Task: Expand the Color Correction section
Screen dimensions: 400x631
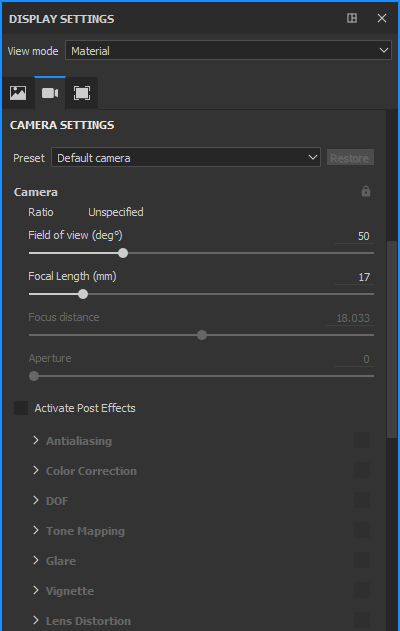Action: point(91,471)
